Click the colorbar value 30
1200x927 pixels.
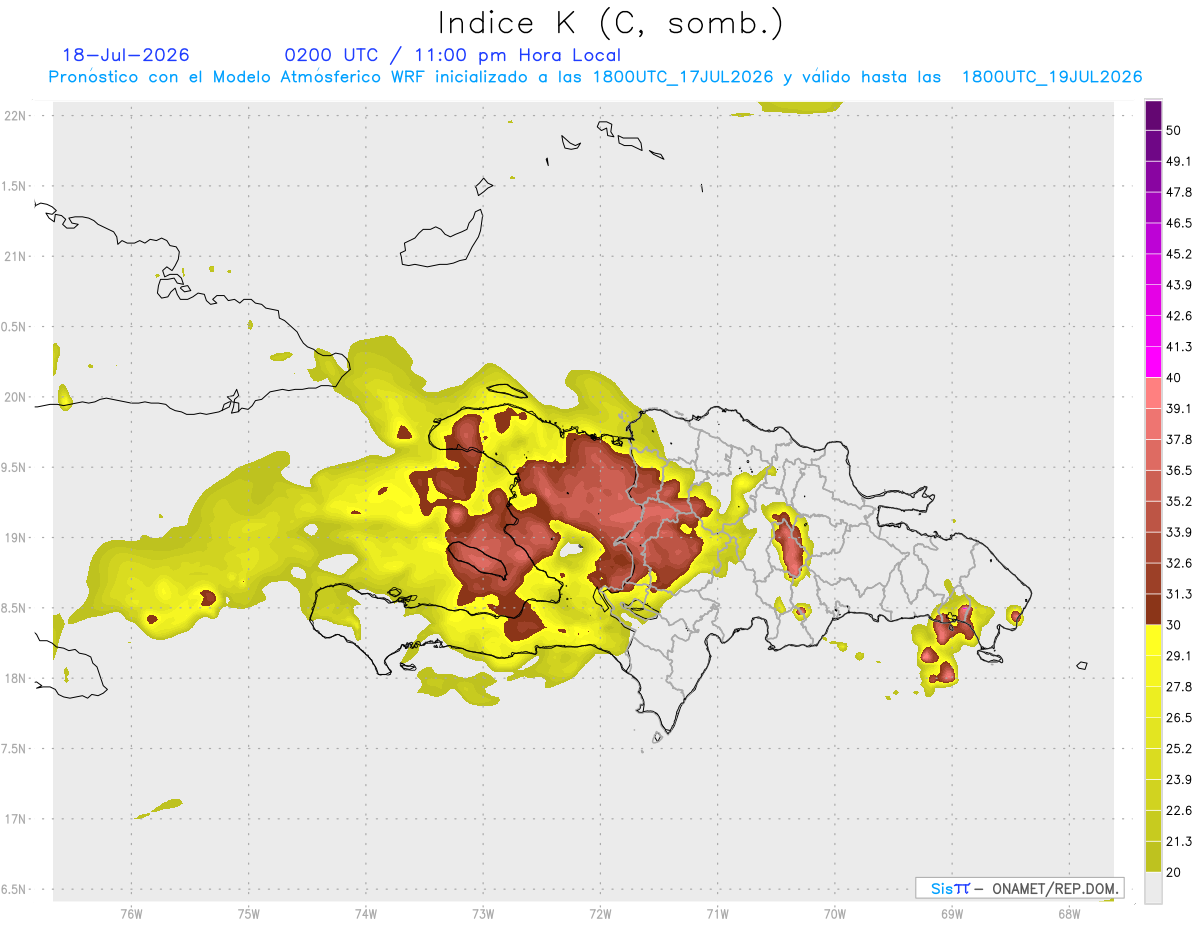click(1174, 625)
